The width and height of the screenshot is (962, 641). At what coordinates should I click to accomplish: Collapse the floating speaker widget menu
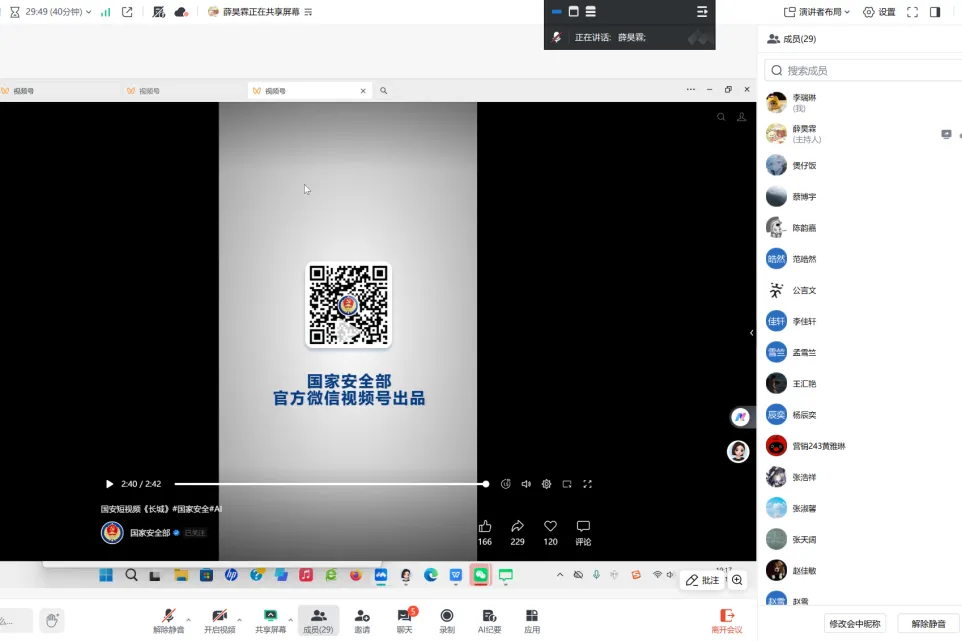(702, 11)
